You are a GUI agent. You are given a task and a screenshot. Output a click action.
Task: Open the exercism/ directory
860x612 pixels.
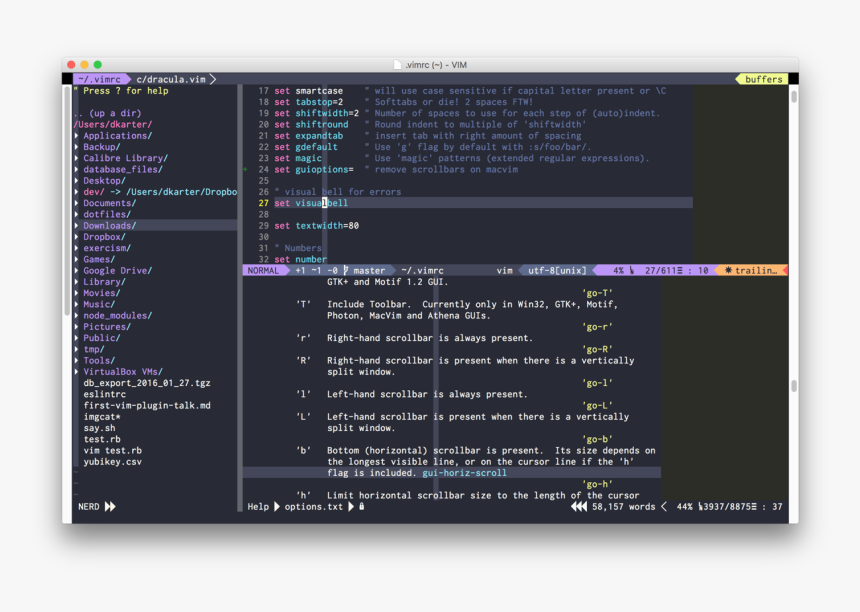(x=107, y=248)
